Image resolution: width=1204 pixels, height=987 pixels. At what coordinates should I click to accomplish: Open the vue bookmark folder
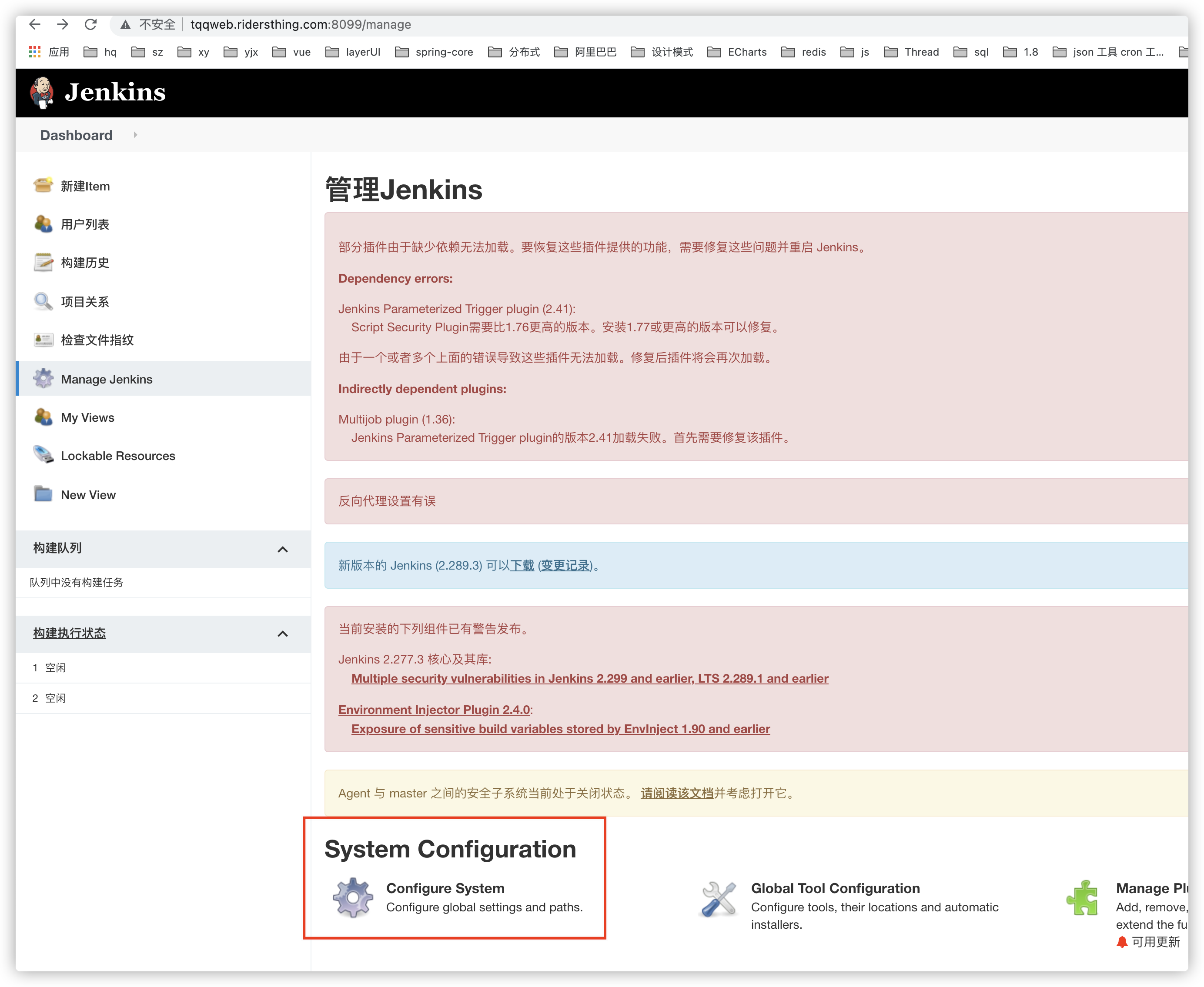[292, 52]
